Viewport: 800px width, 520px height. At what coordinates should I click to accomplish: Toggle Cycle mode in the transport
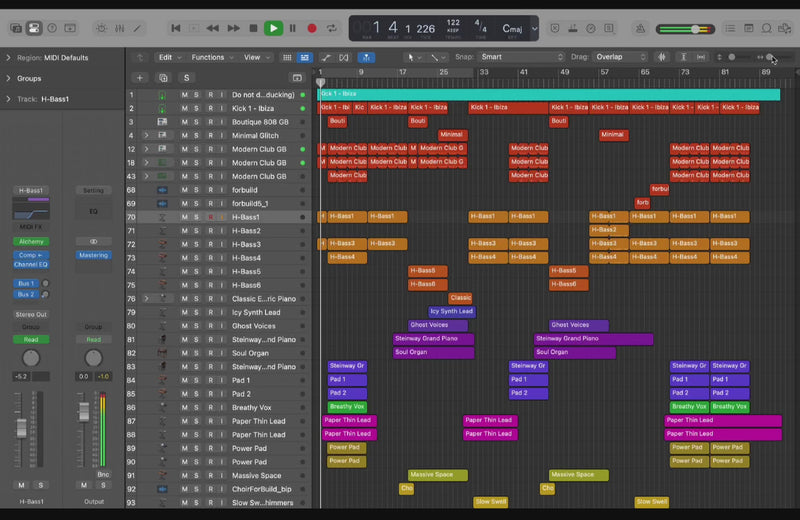331,28
